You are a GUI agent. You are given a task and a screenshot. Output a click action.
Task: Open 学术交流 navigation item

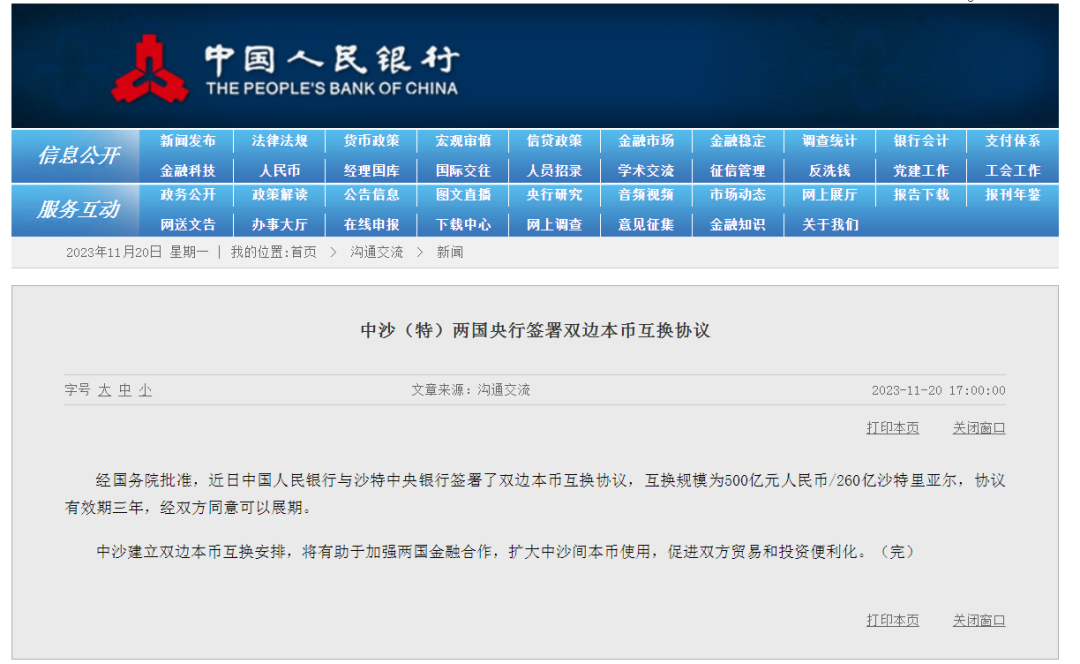[x=646, y=170]
